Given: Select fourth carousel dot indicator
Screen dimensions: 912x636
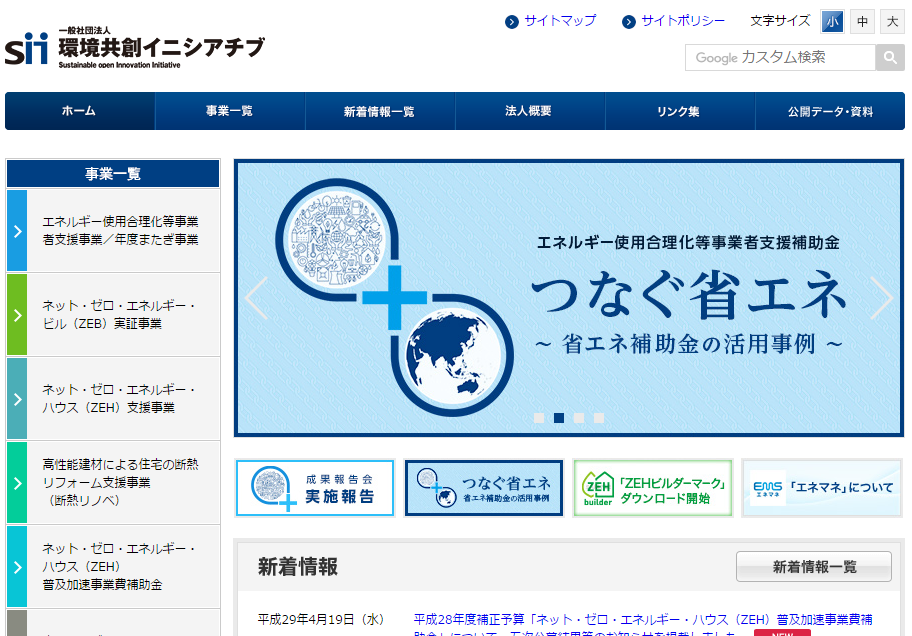Looking at the screenshot, I should [x=599, y=418].
